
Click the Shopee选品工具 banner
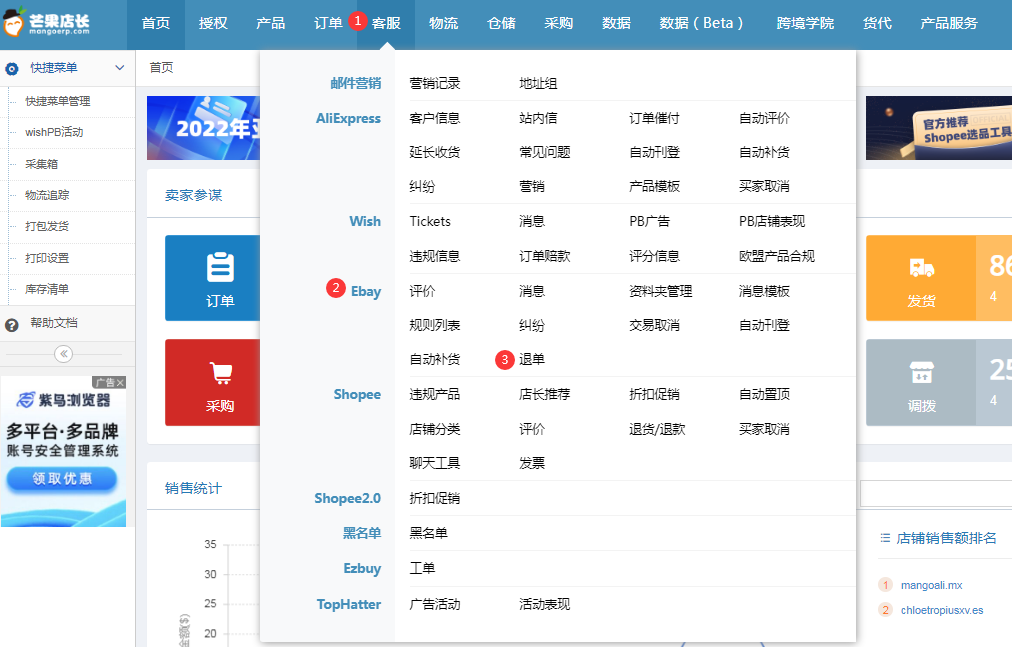(939, 128)
